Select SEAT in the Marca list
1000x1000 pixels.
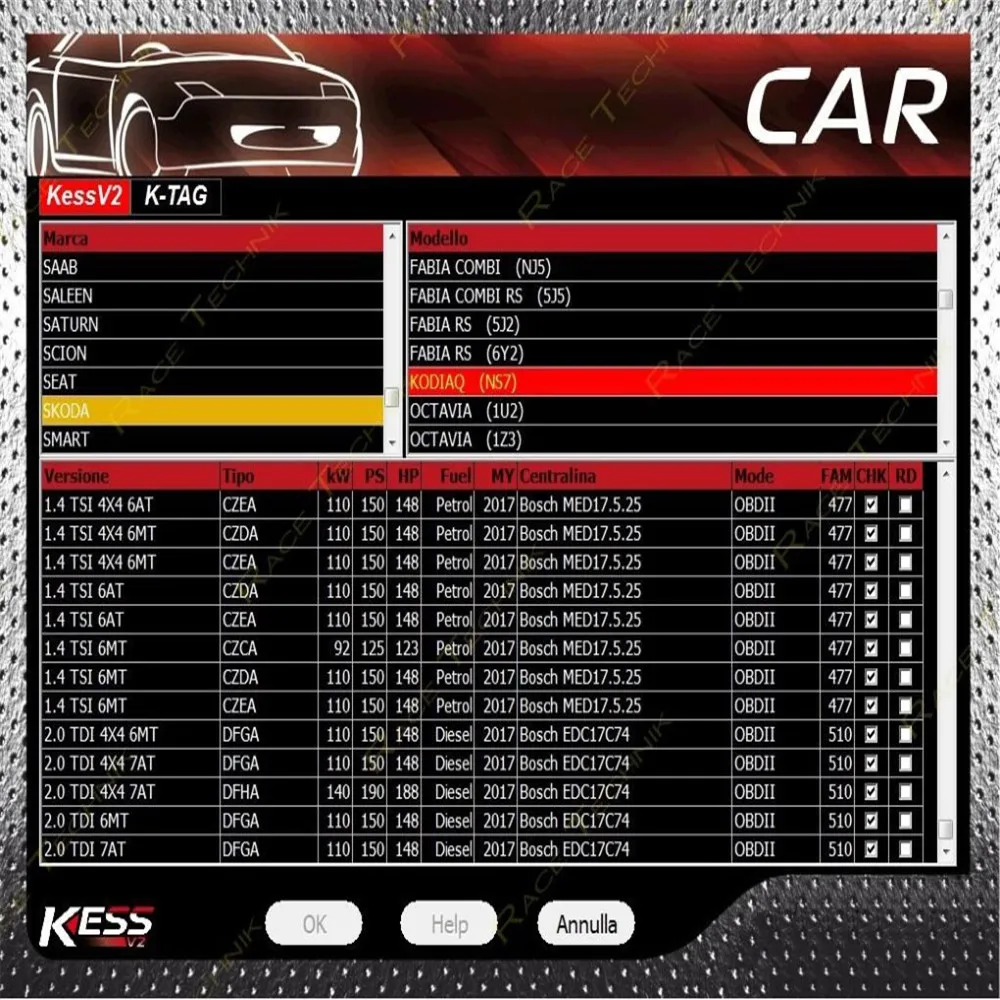212,382
